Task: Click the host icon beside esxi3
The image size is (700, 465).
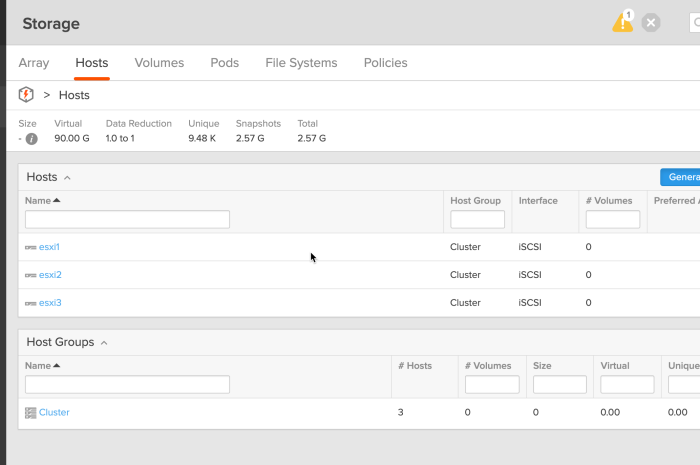Action: click(x=30, y=303)
